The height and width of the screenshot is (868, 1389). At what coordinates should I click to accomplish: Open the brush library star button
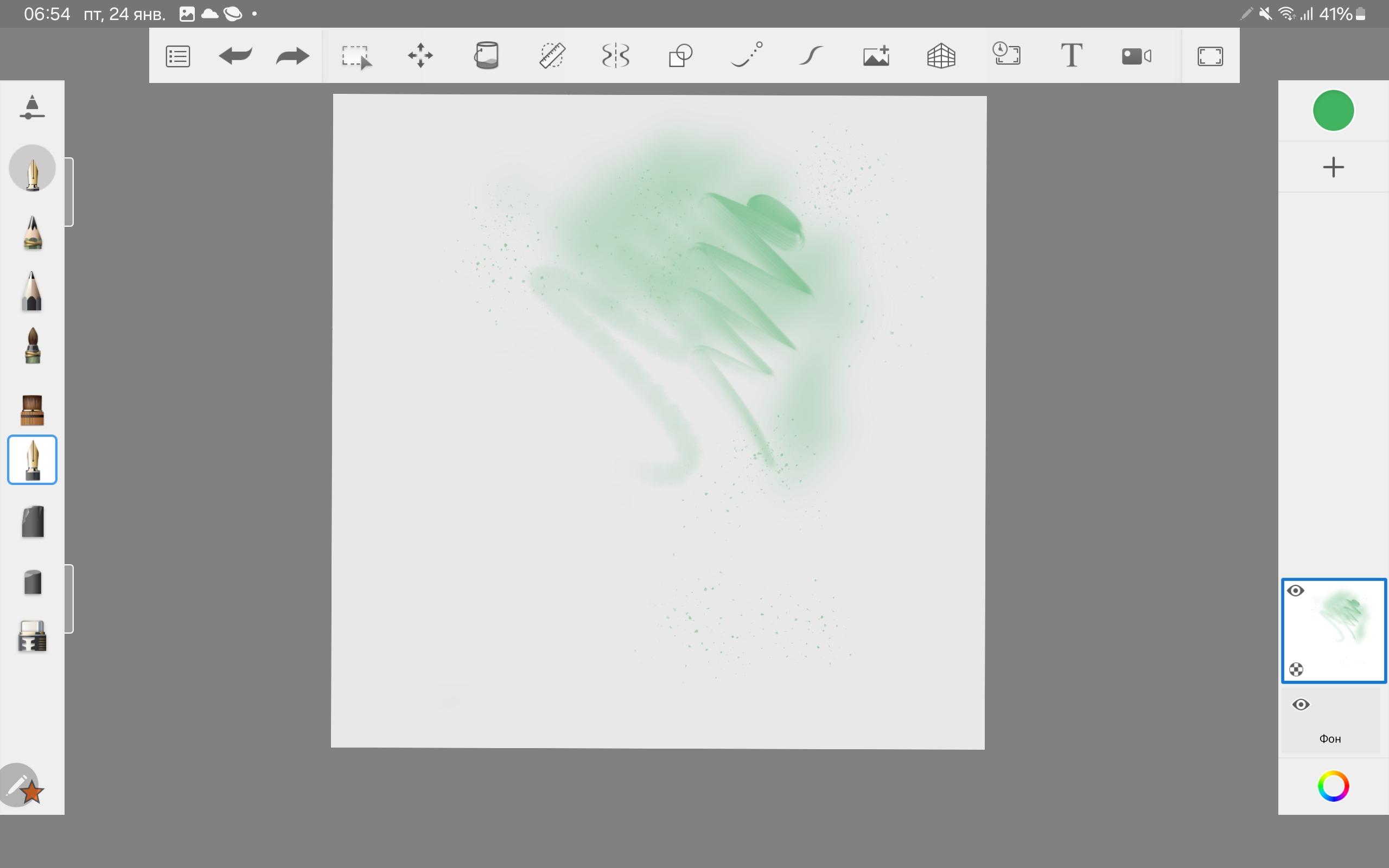click(x=23, y=787)
